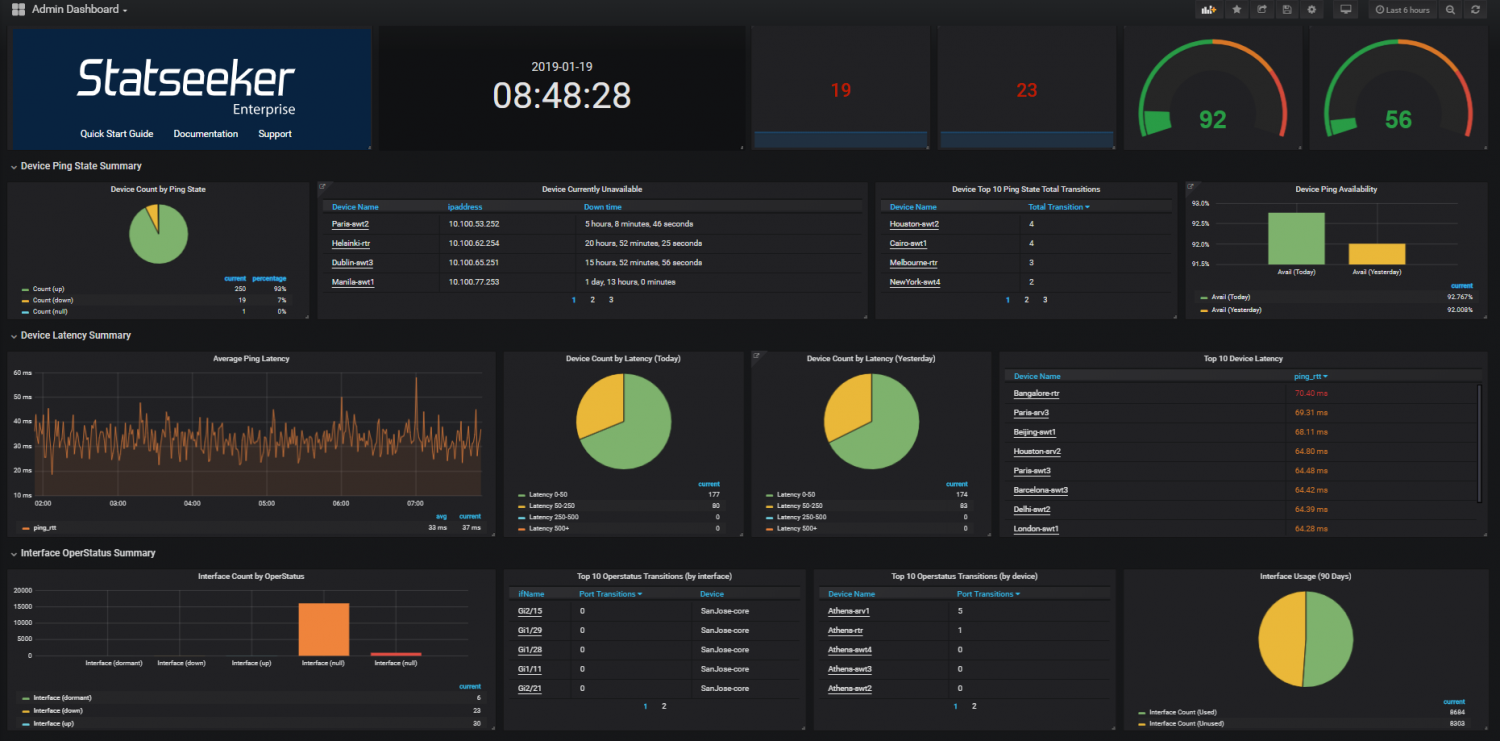Screen dimensions: 1500x741
Task: Go to page 2 of Ping State Total Transitions
Action: pyautogui.click(x=1026, y=299)
